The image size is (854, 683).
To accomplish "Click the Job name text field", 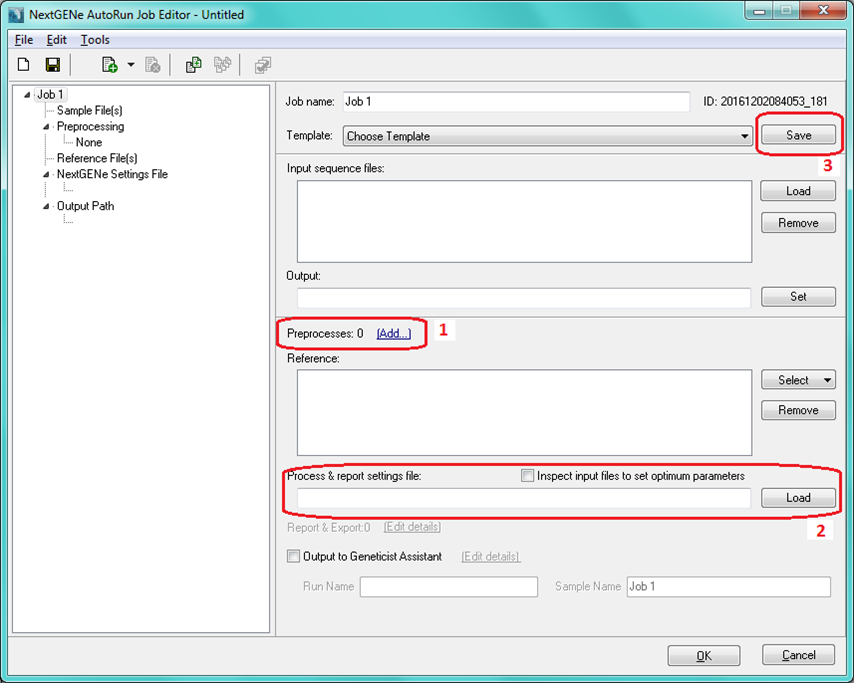I will point(516,102).
